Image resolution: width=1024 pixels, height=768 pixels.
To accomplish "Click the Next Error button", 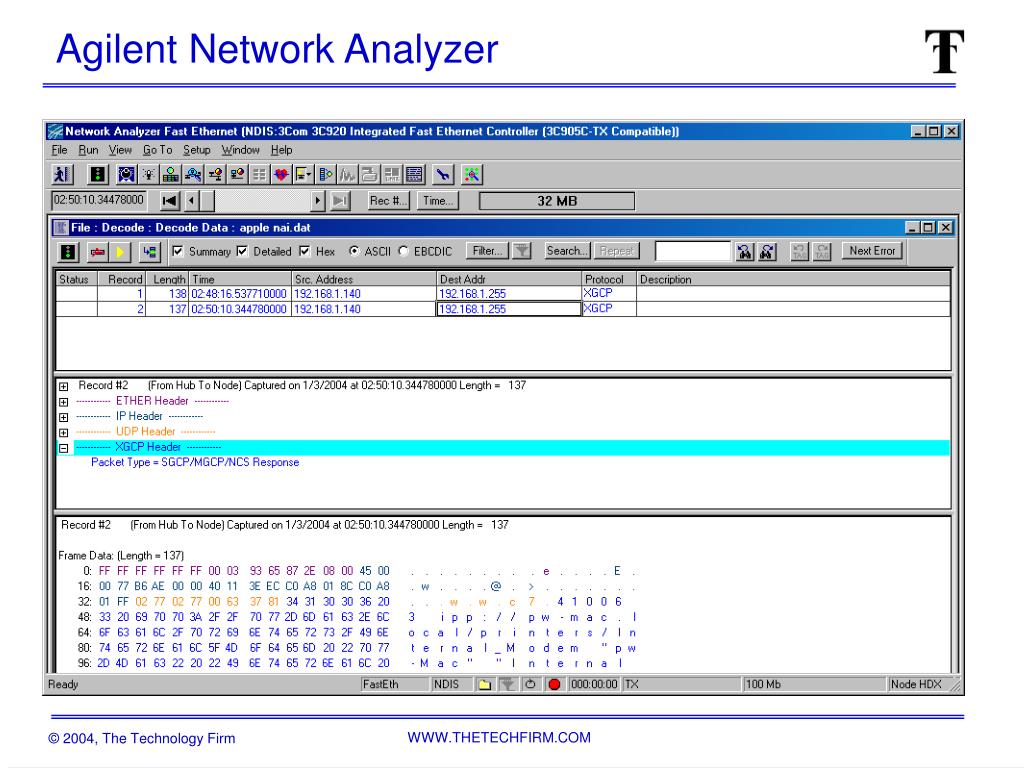I will [x=872, y=251].
